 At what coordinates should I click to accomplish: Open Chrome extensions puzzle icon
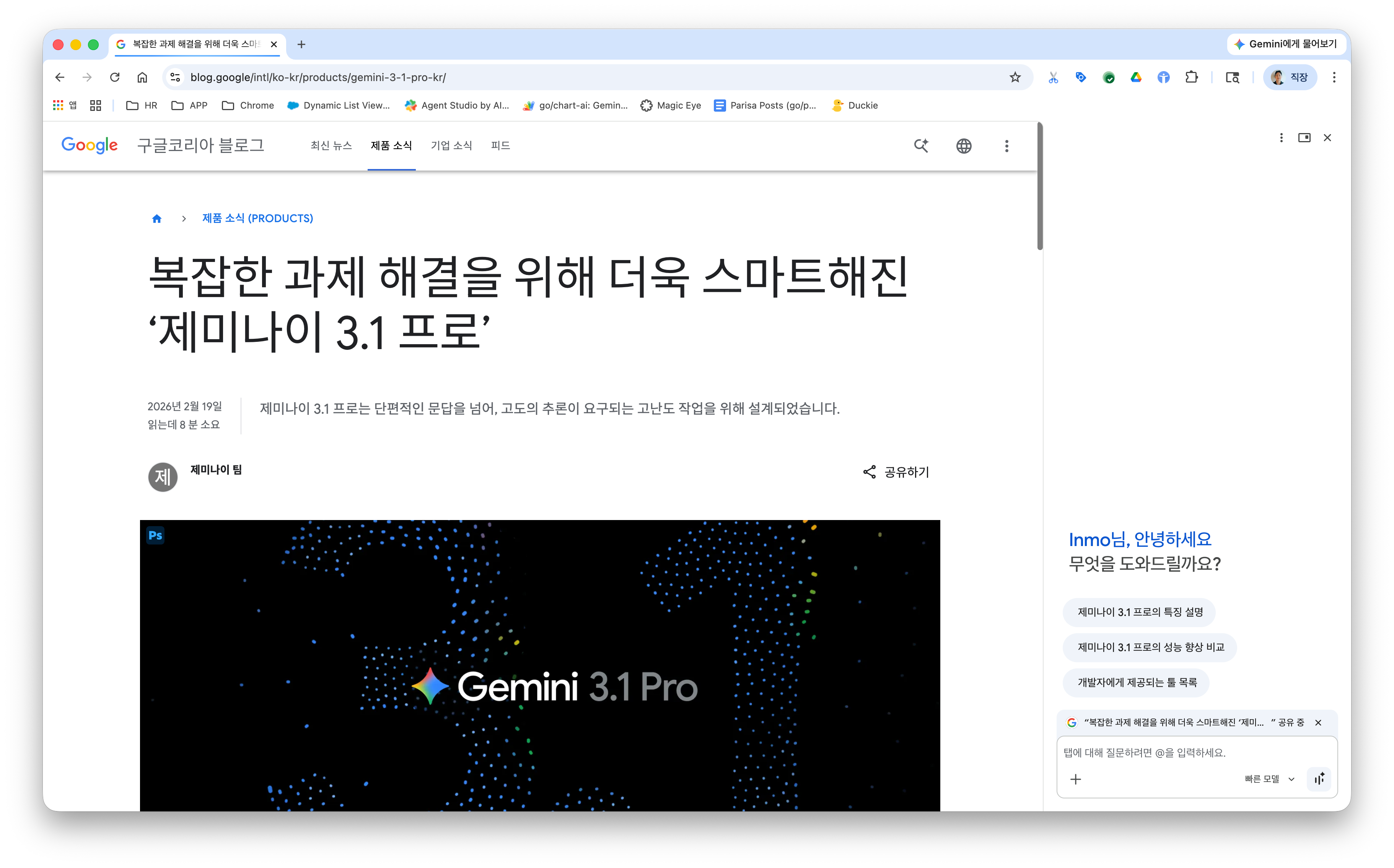[x=1191, y=77]
